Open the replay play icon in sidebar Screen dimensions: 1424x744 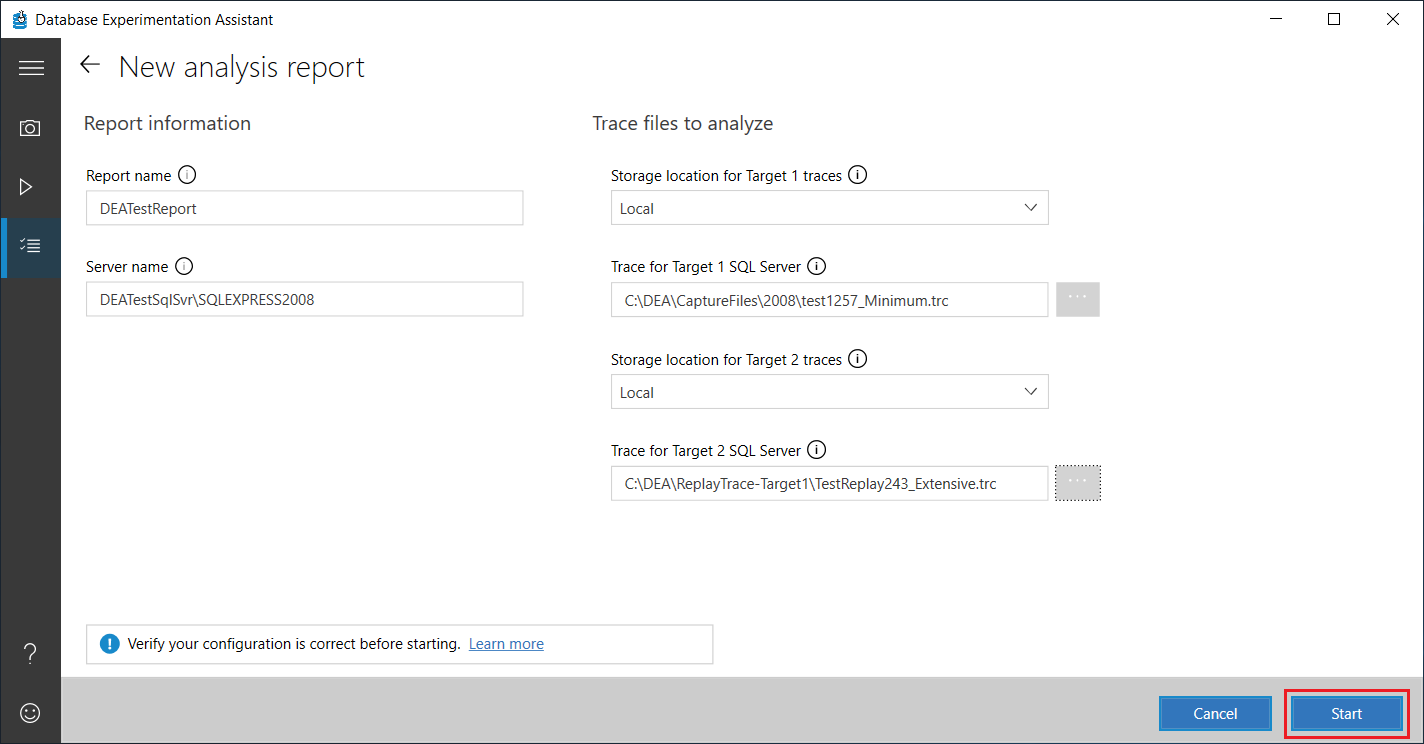click(27, 187)
